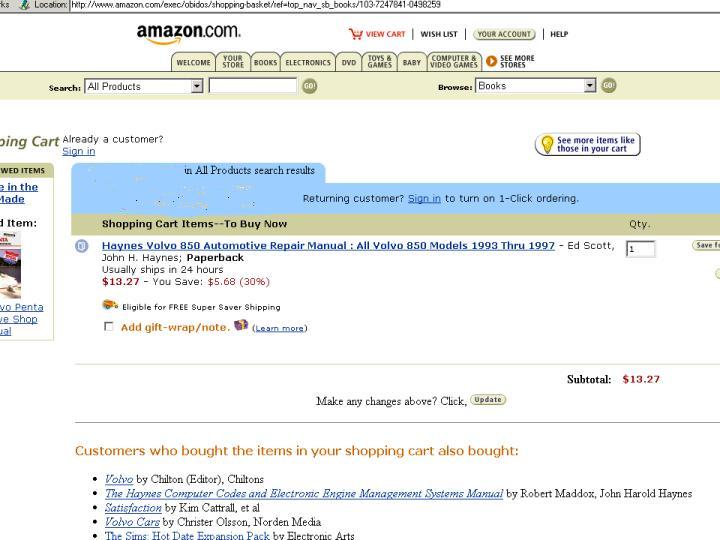Viewport: 720px width, 540px height.
Task: Switch to the Electronics tab
Action: [308, 62]
